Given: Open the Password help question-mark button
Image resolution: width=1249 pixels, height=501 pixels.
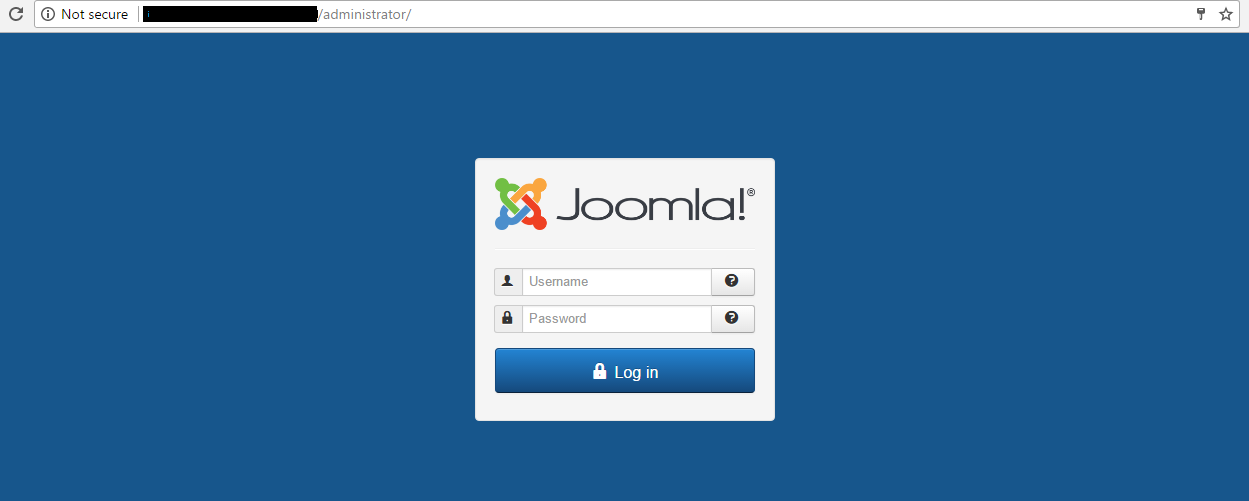Looking at the screenshot, I should [732, 319].
